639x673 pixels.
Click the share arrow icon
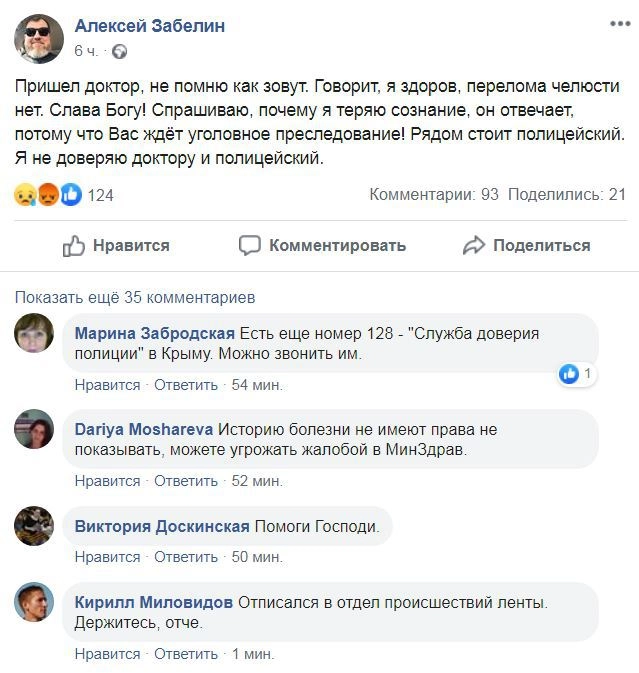tap(474, 245)
